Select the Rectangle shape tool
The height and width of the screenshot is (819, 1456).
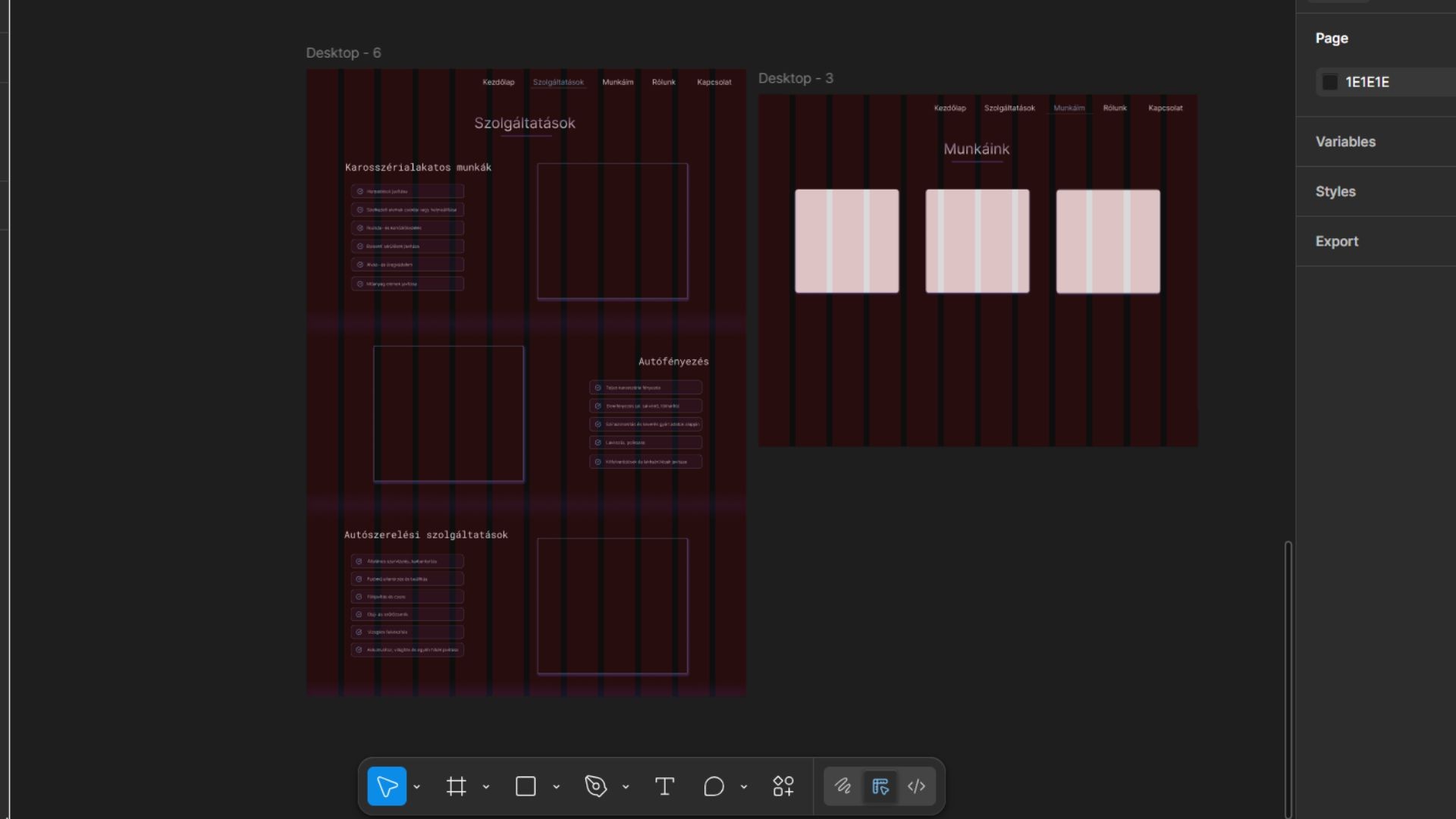coord(526,786)
